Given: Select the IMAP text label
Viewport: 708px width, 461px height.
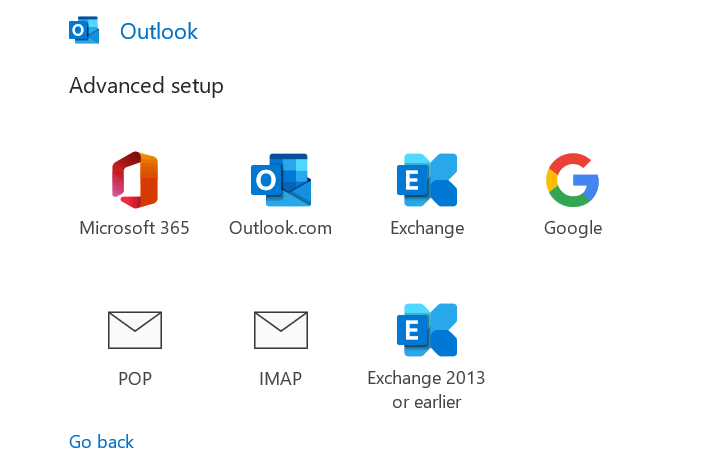Looking at the screenshot, I should click(280, 379).
